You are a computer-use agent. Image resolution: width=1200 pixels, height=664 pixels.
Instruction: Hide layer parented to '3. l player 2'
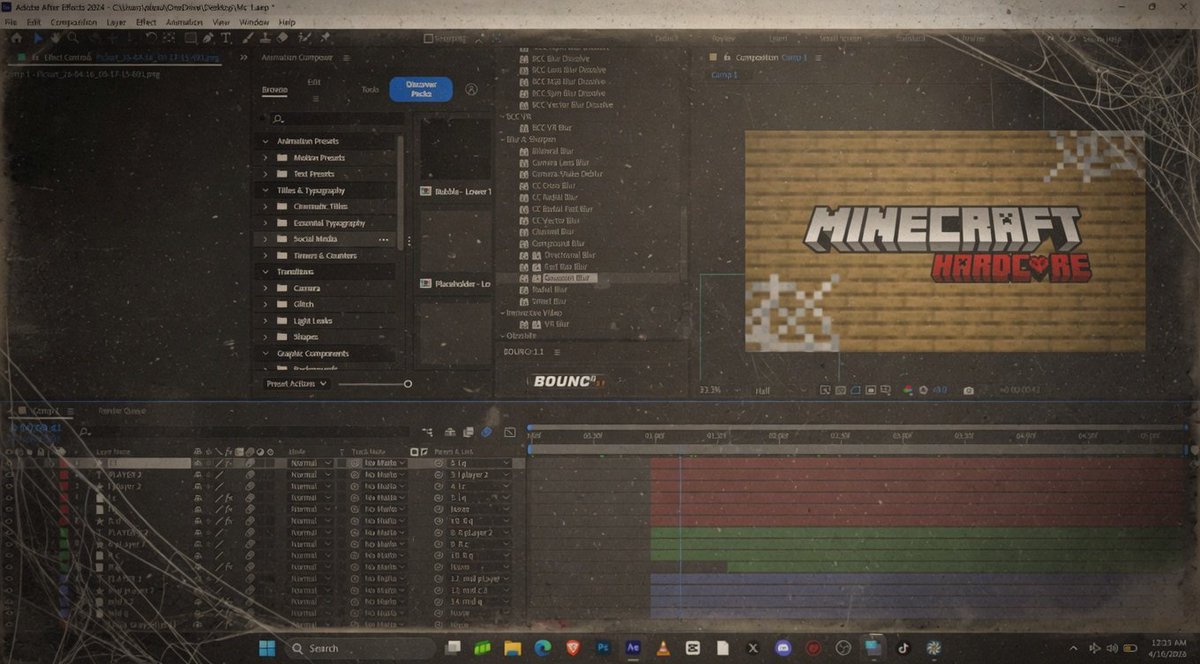click(10, 475)
